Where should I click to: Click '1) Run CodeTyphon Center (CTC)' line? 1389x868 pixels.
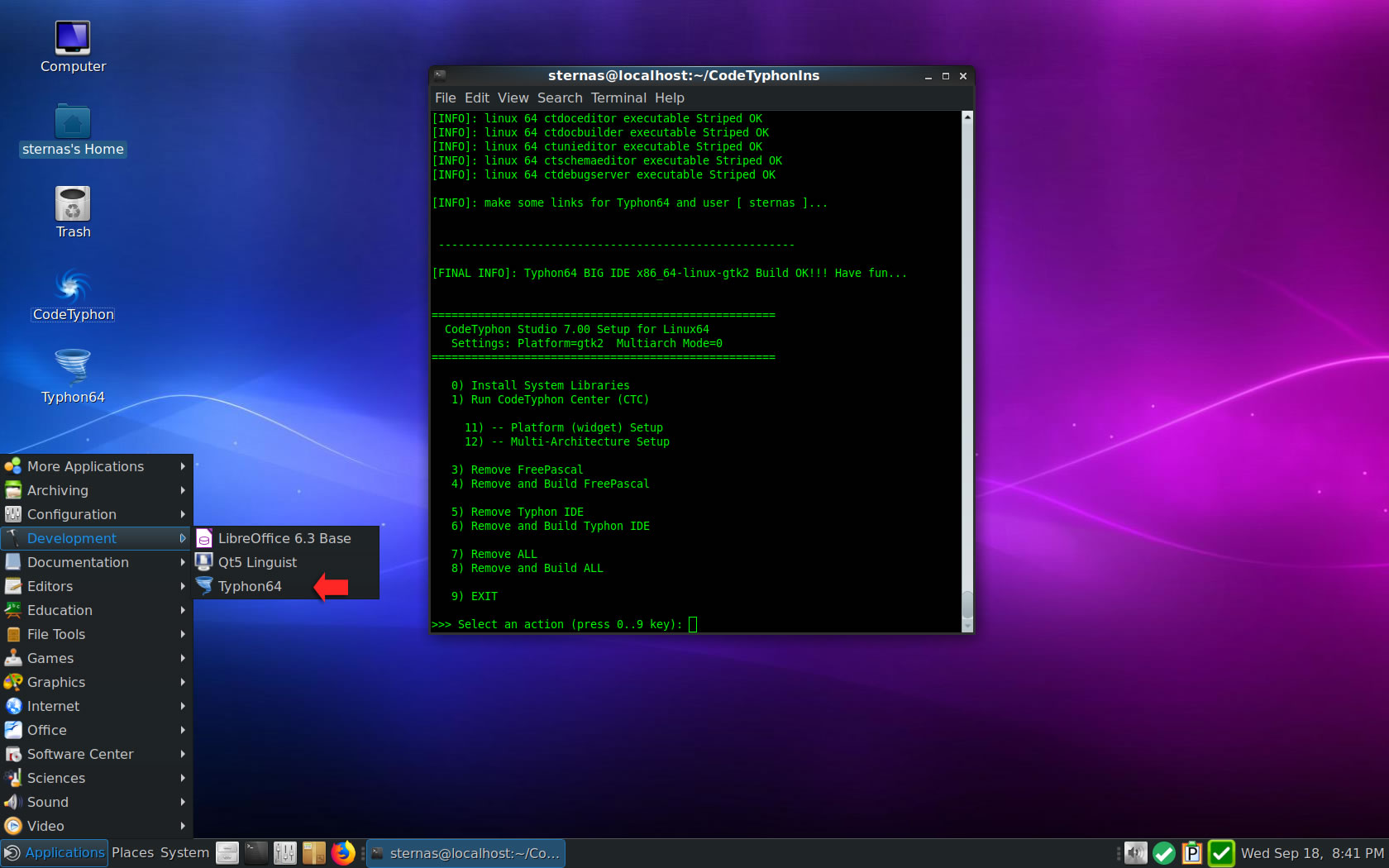[551, 399]
